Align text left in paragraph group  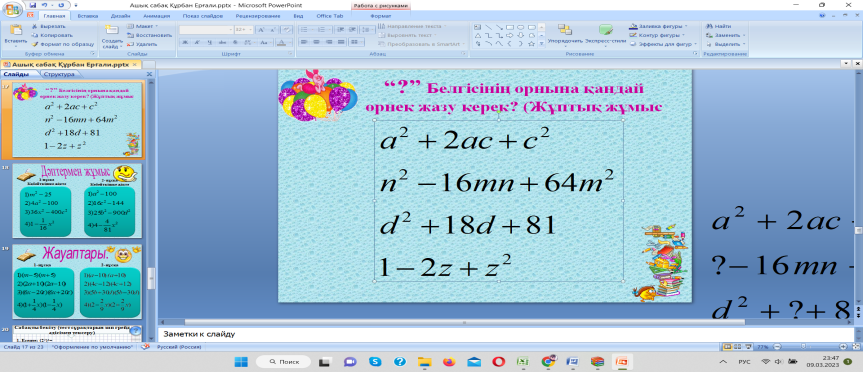coord(304,42)
